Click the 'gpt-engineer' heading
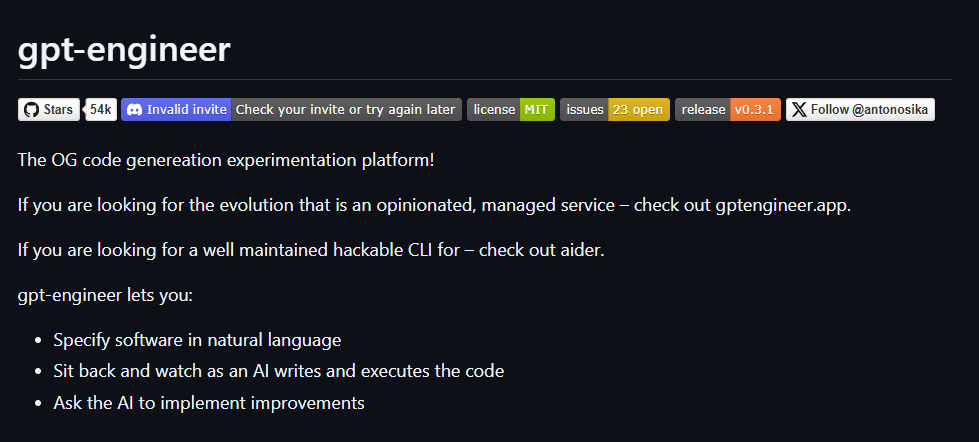979x442 pixels. (124, 49)
